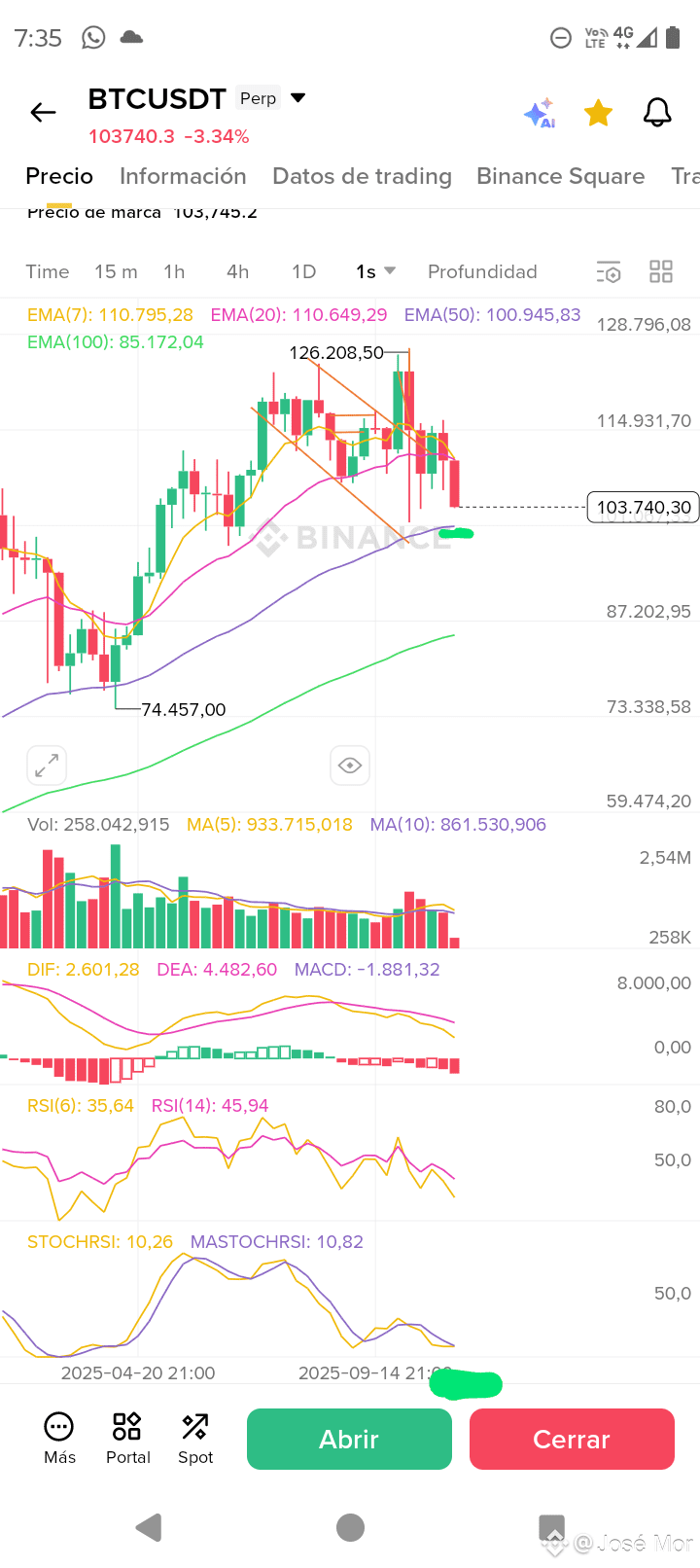Open the Profundidad depth view
This screenshot has width=700, height=1568.
click(x=482, y=271)
